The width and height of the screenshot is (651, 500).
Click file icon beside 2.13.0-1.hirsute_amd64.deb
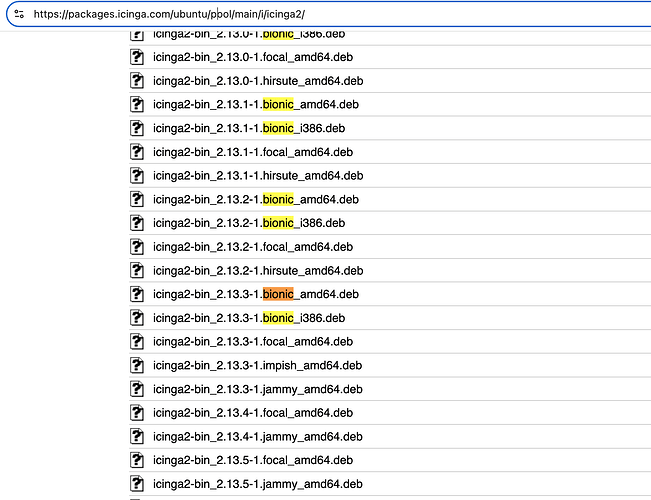[x=138, y=80]
